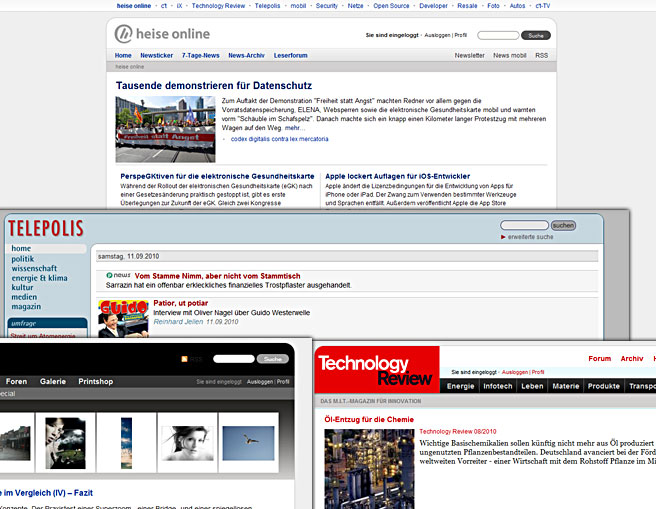
Task: Open iX link in top network bar
Action: click(179, 6)
